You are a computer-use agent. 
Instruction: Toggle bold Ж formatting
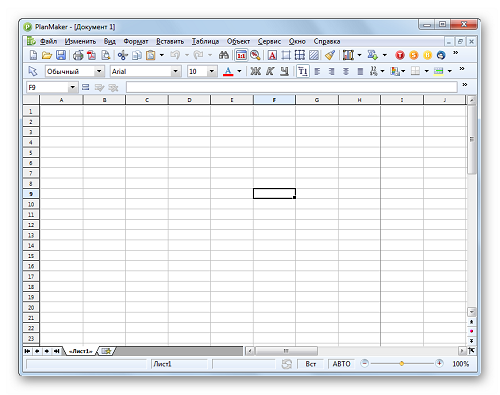tap(256, 71)
